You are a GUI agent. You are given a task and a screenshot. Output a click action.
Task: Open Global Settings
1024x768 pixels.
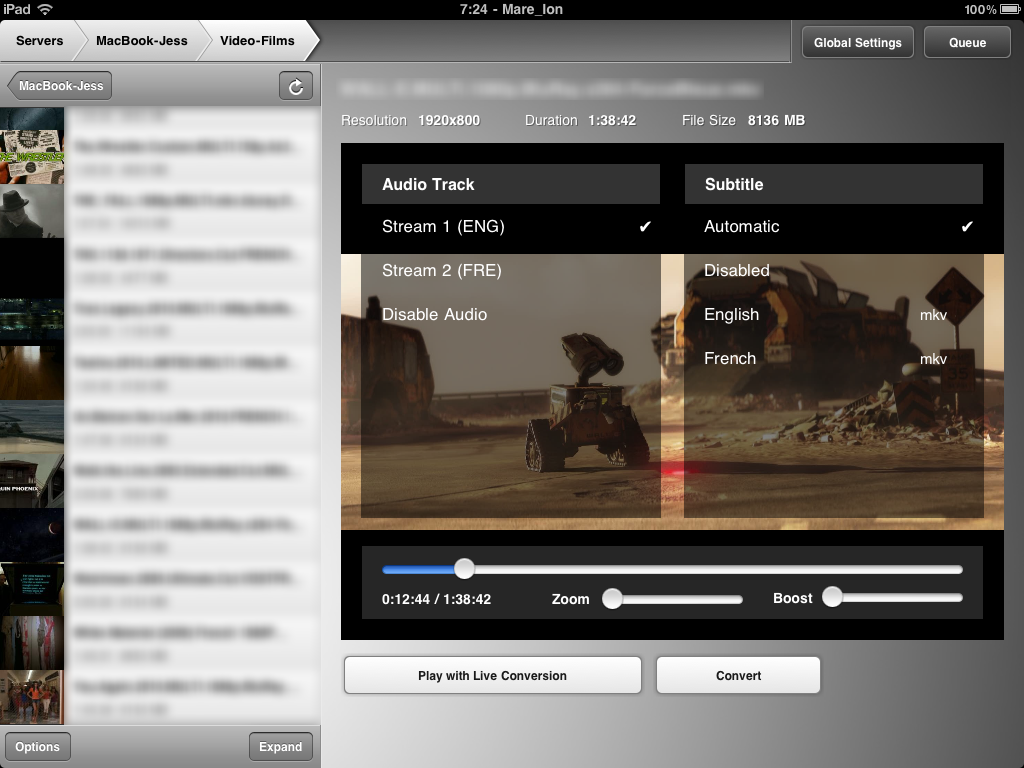coord(857,42)
